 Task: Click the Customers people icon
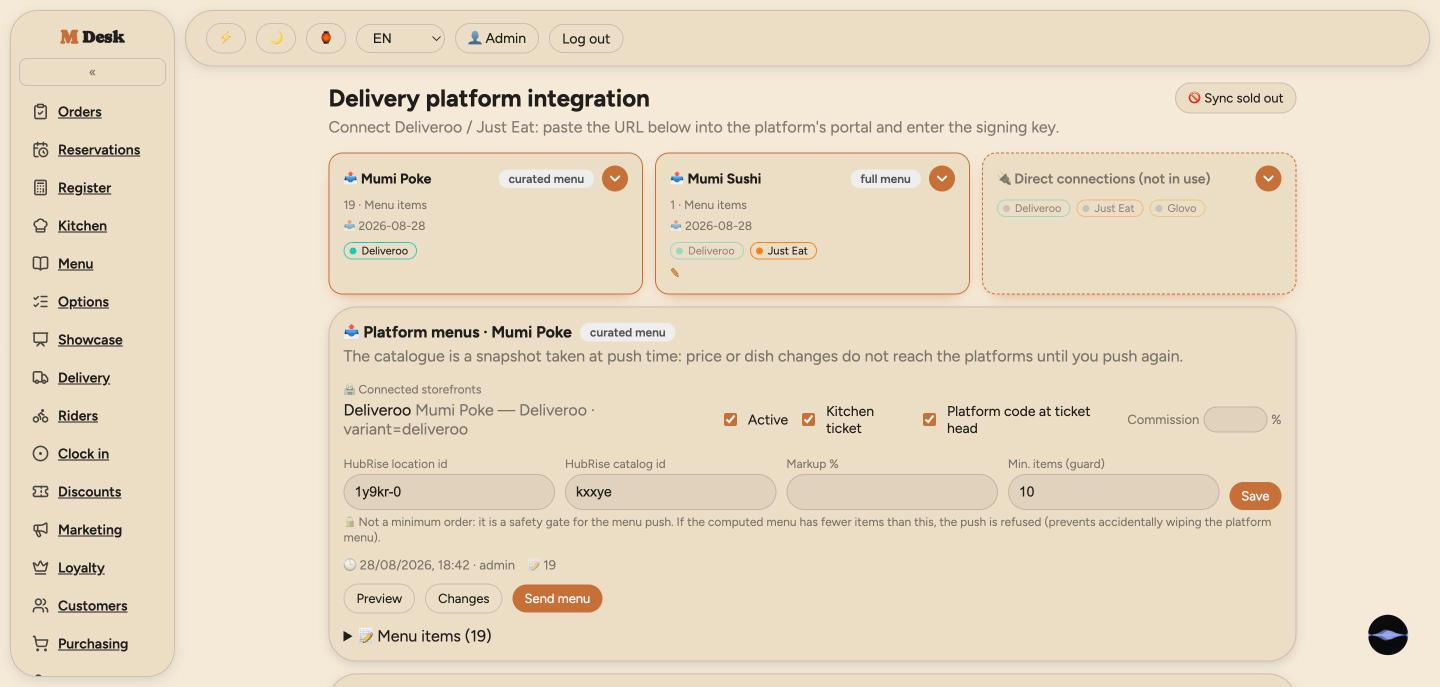click(x=40, y=606)
